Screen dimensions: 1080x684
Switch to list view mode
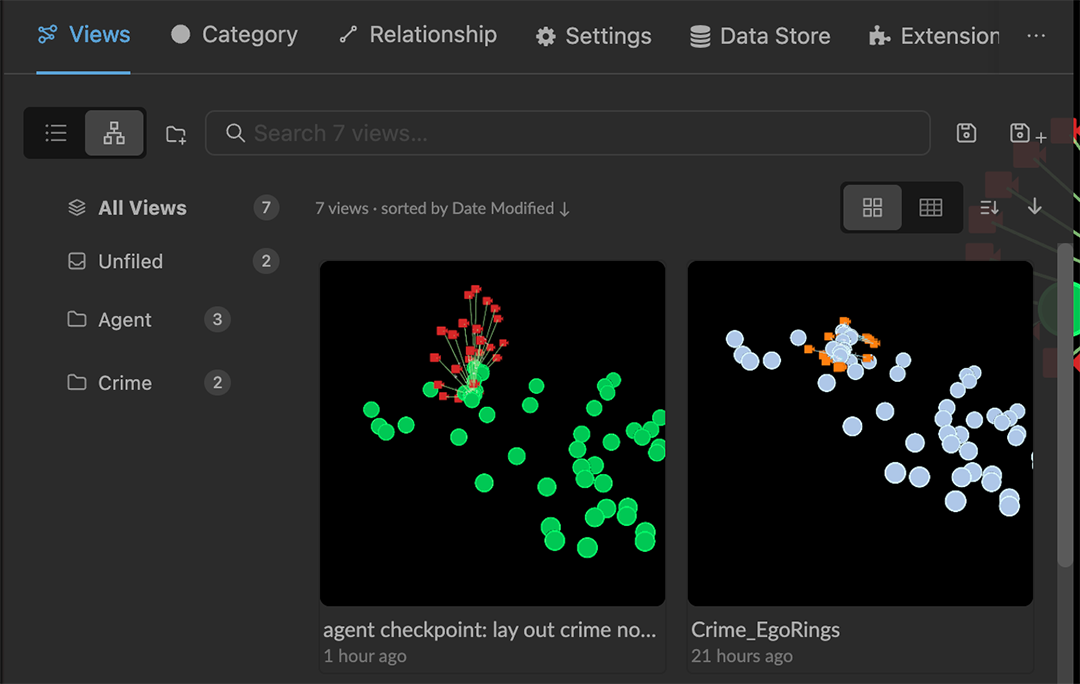[x=56, y=133]
